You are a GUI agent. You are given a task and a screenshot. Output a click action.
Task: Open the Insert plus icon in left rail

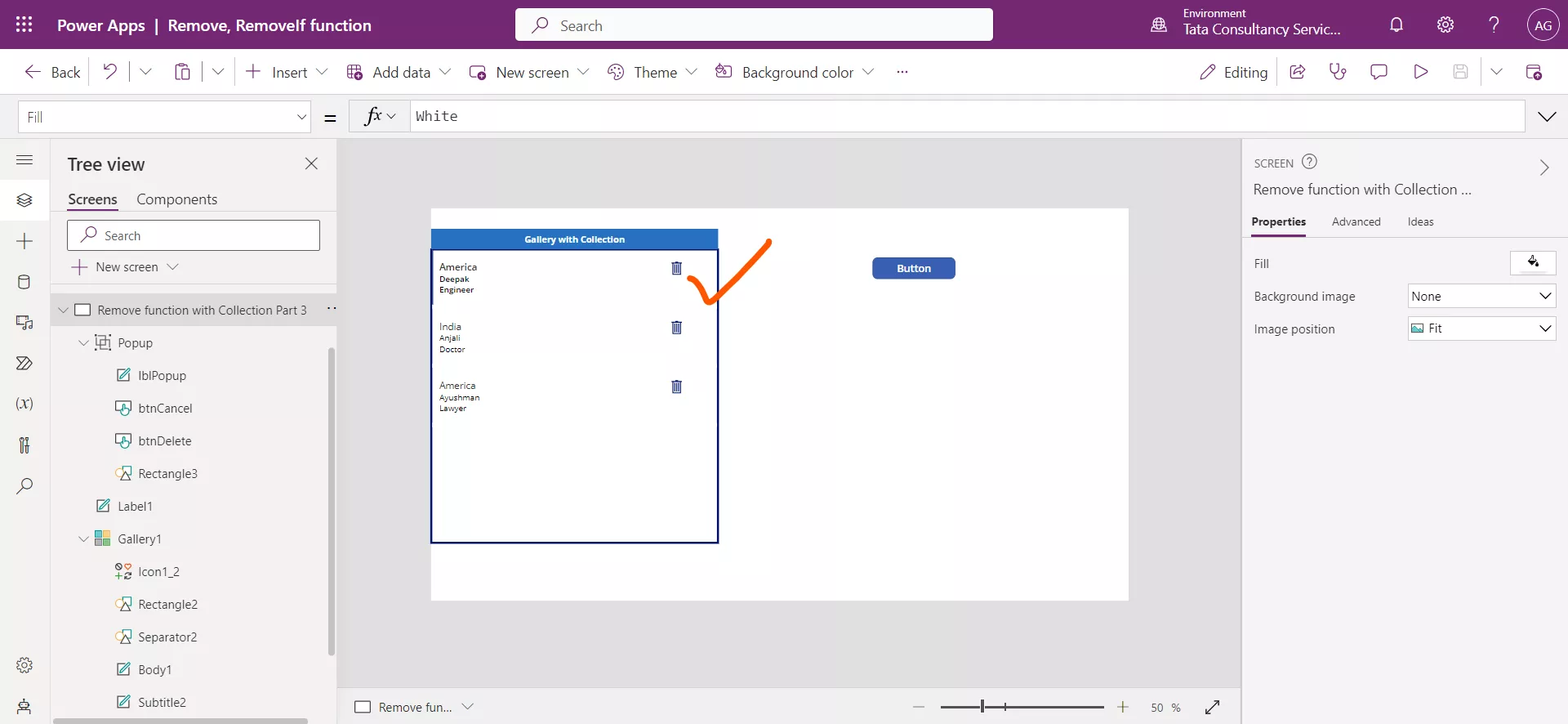[x=24, y=241]
